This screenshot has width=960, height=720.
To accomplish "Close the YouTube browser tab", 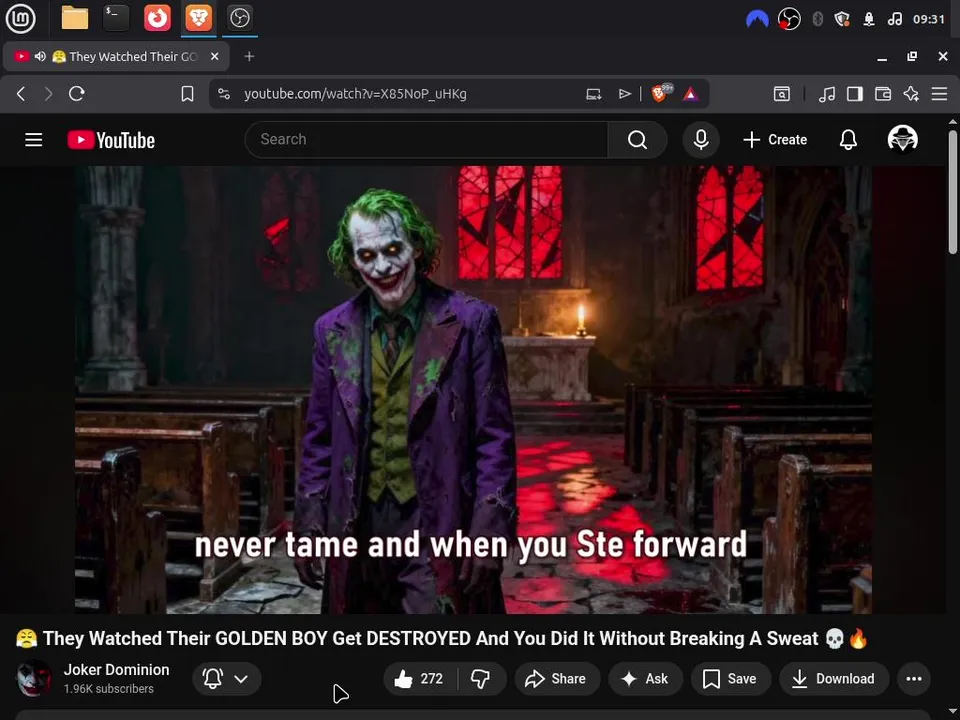I will coord(214,56).
